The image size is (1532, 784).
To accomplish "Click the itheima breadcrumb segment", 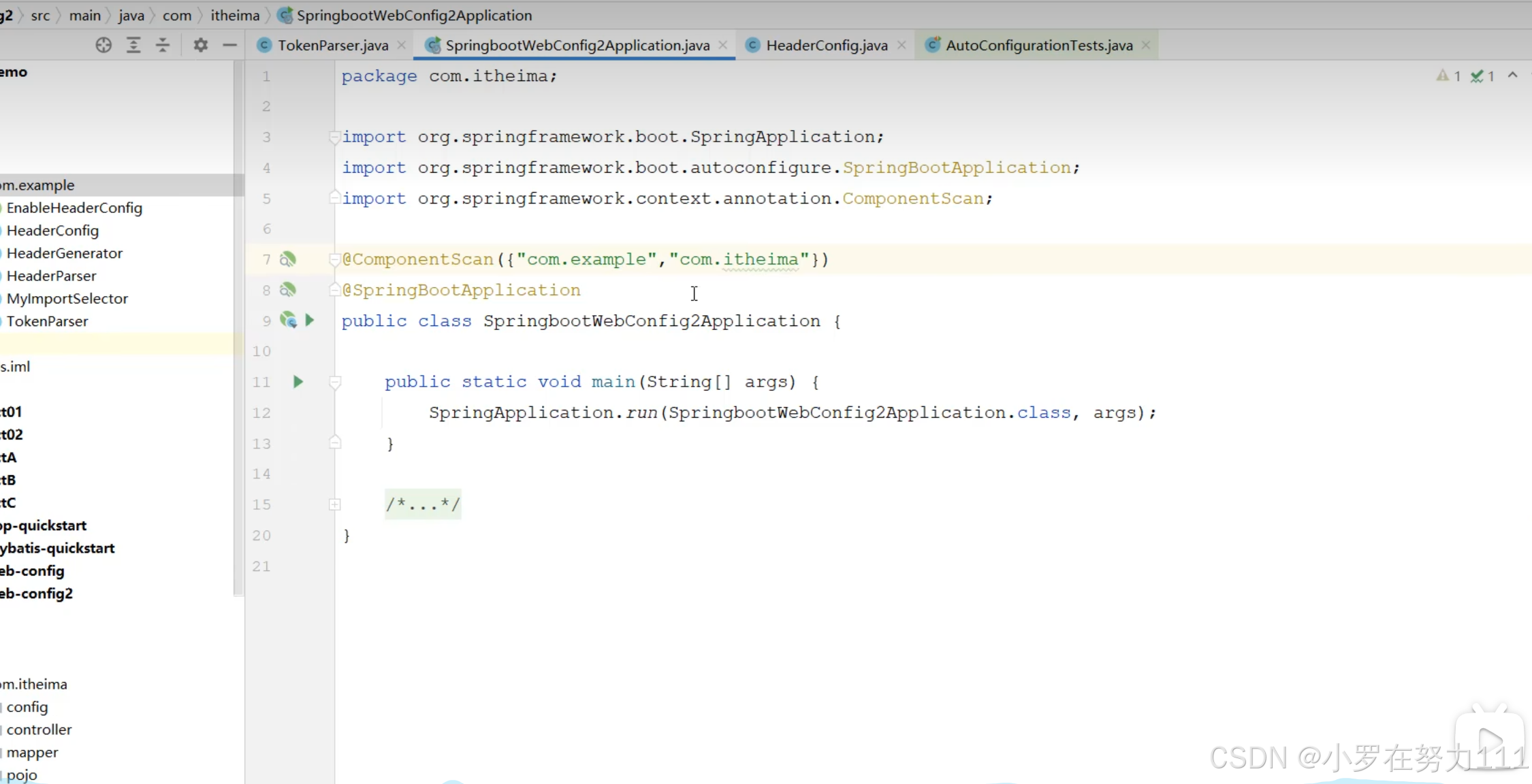I will point(235,15).
